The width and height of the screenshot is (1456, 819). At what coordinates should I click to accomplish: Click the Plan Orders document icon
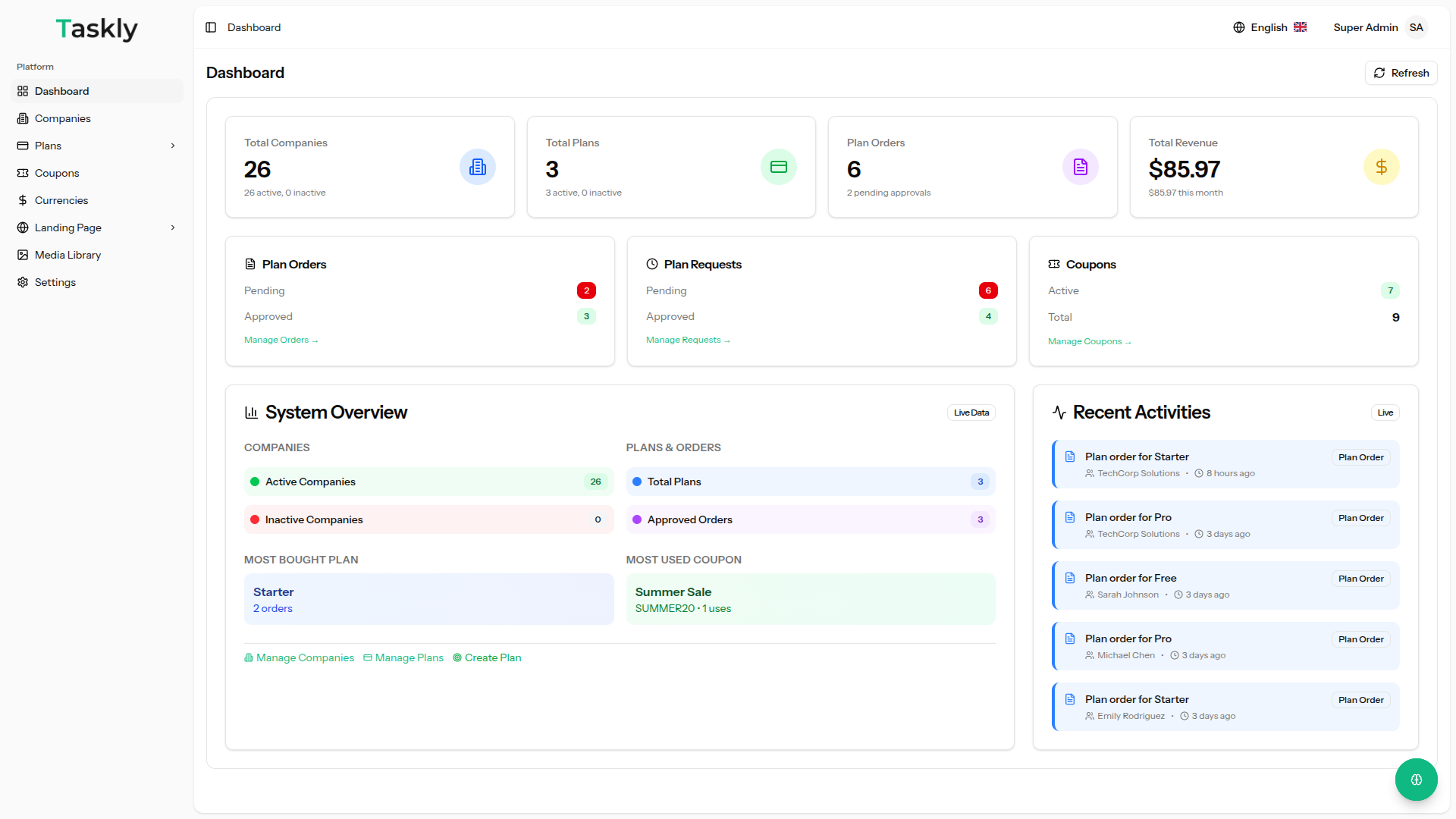point(1080,167)
